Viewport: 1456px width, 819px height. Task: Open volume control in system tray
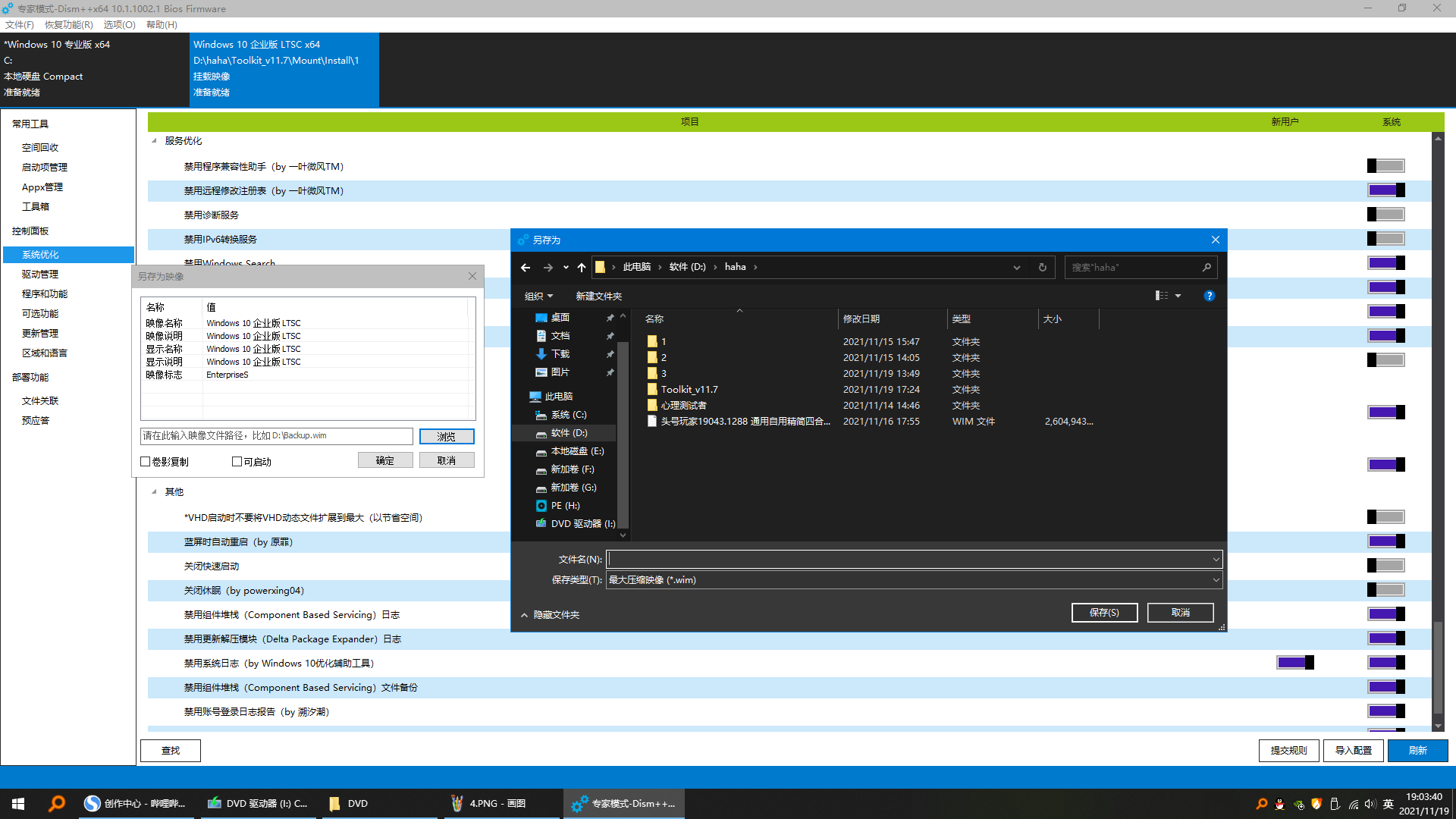point(1370,804)
